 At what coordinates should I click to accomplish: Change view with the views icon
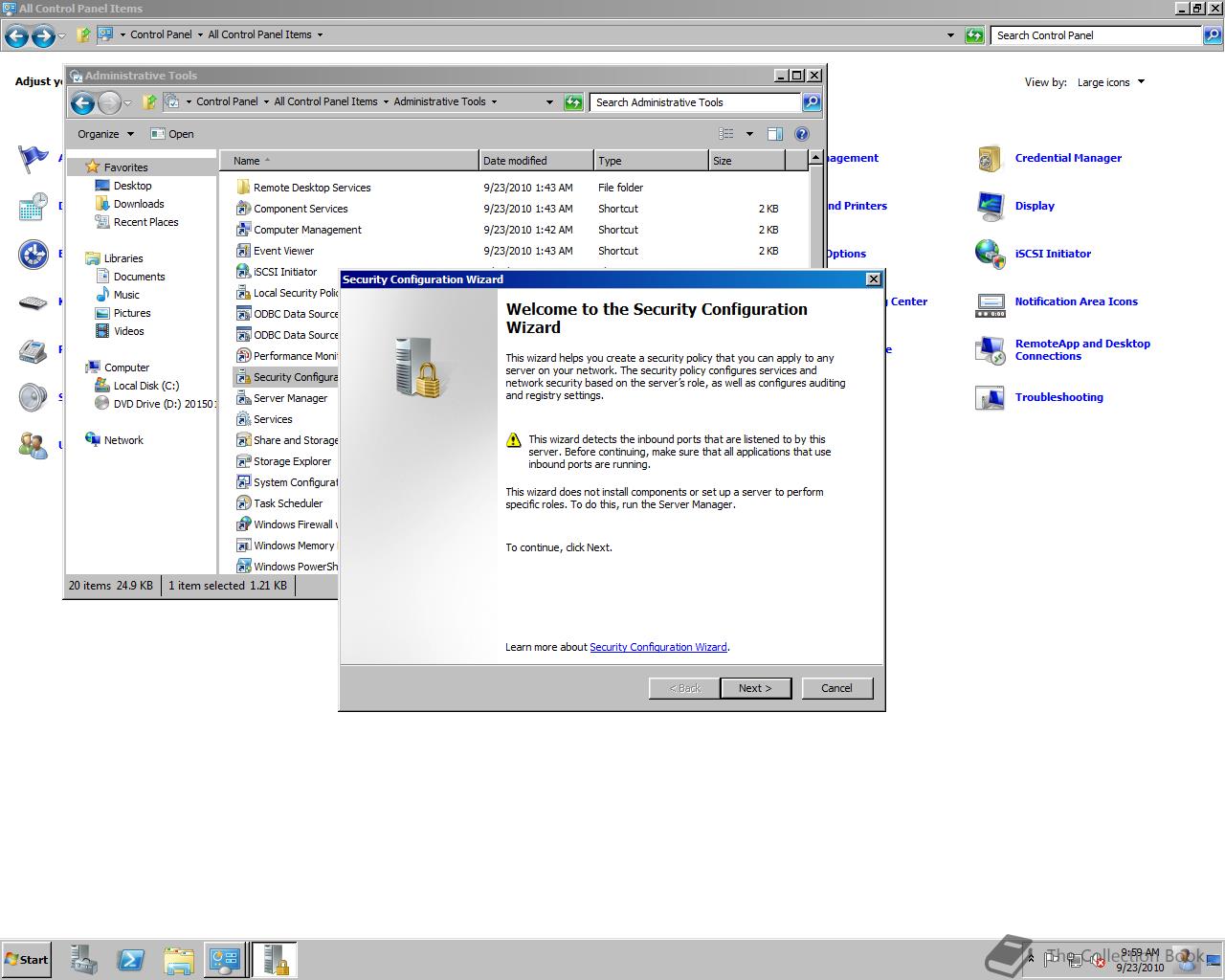(x=726, y=134)
